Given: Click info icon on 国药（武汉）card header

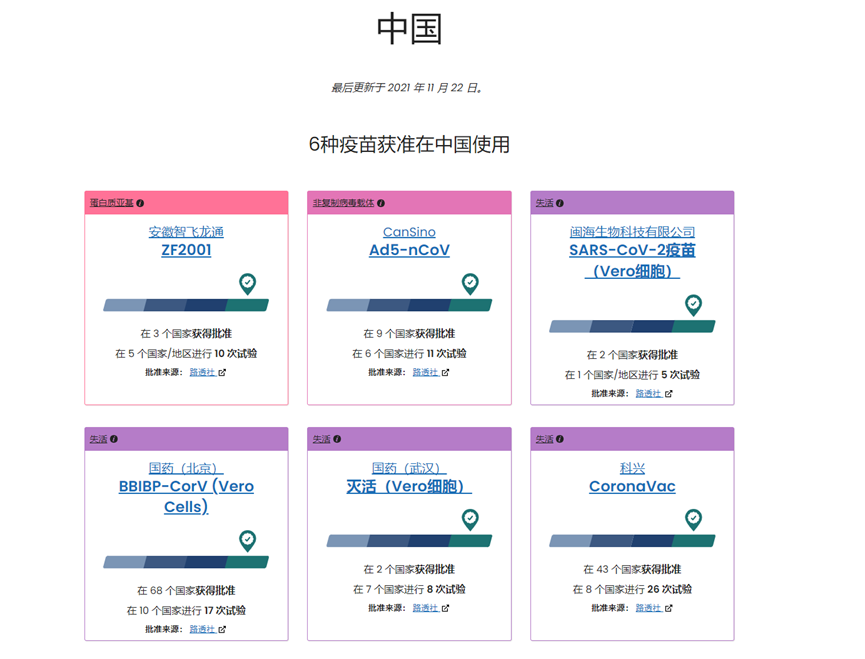Looking at the screenshot, I should pos(337,439).
